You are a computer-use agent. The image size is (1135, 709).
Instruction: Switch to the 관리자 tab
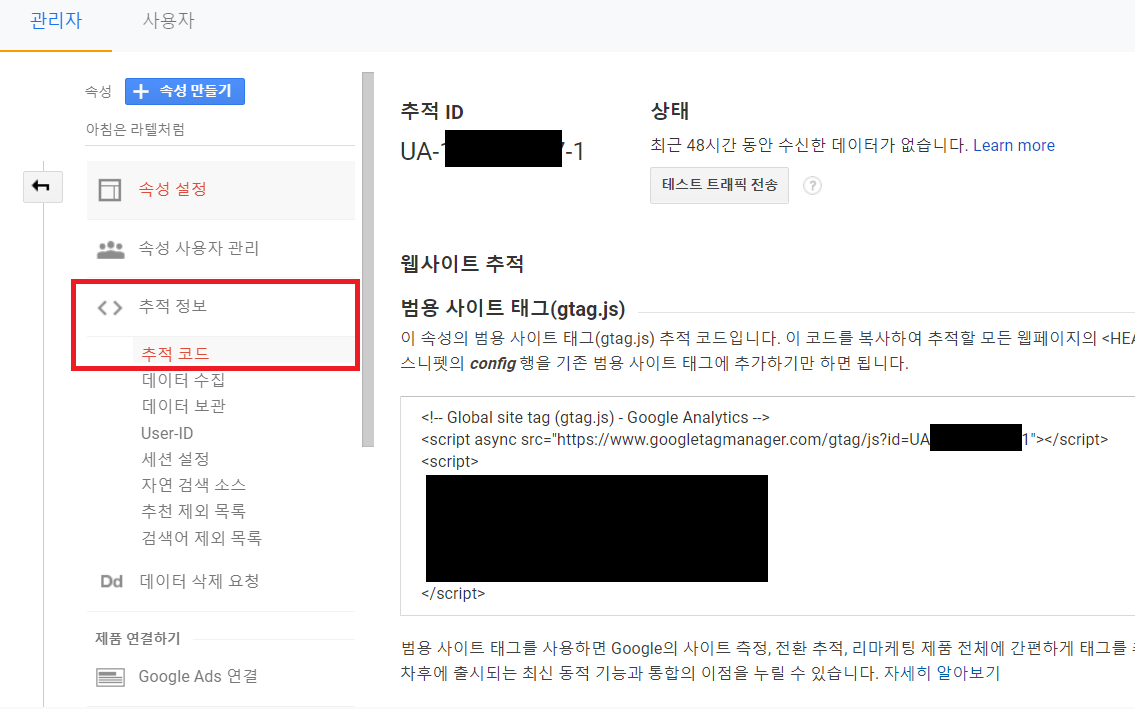pyautogui.click(x=56, y=20)
